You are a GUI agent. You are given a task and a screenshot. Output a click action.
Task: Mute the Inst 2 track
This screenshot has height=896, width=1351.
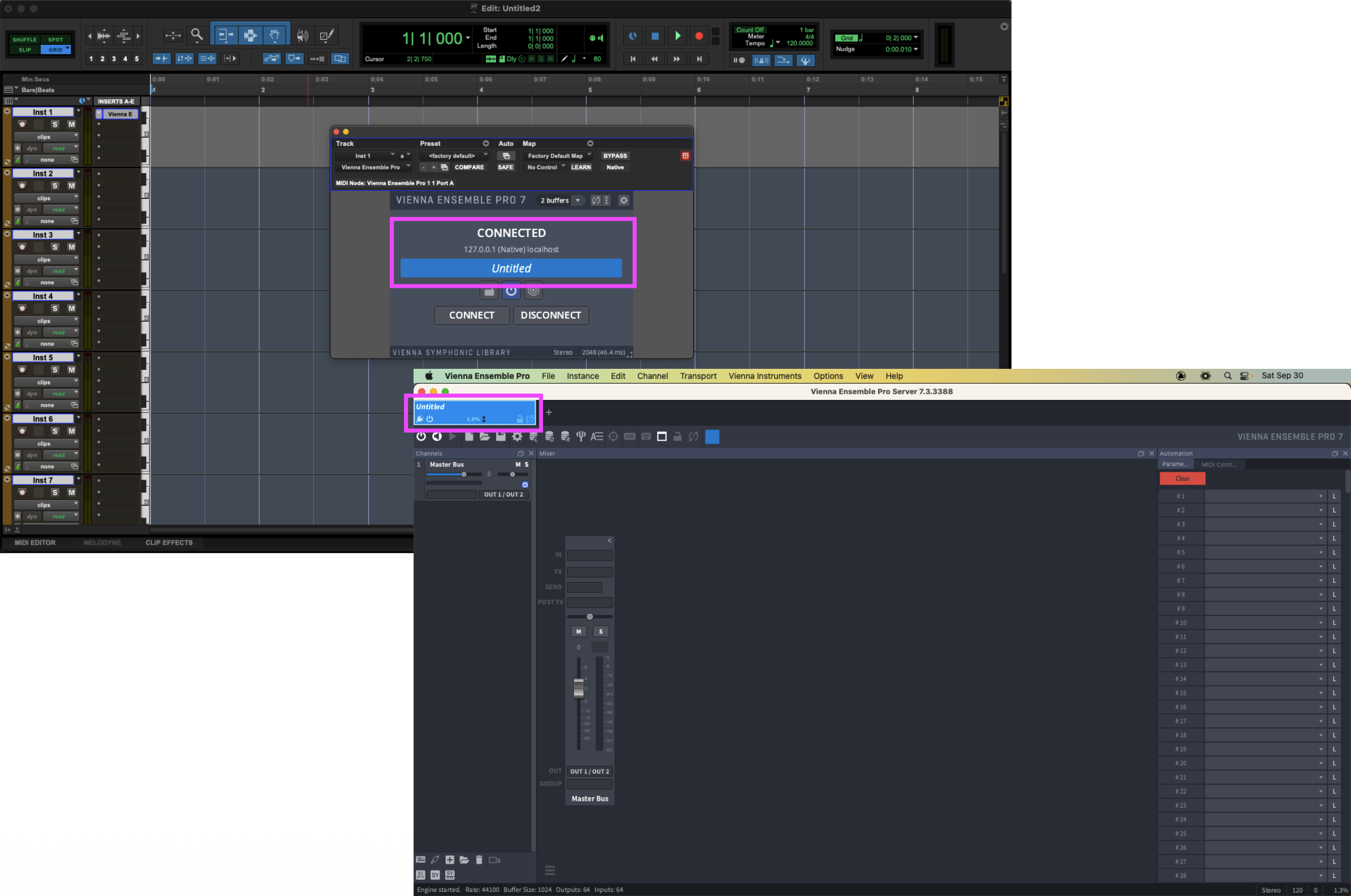[71, 186]
